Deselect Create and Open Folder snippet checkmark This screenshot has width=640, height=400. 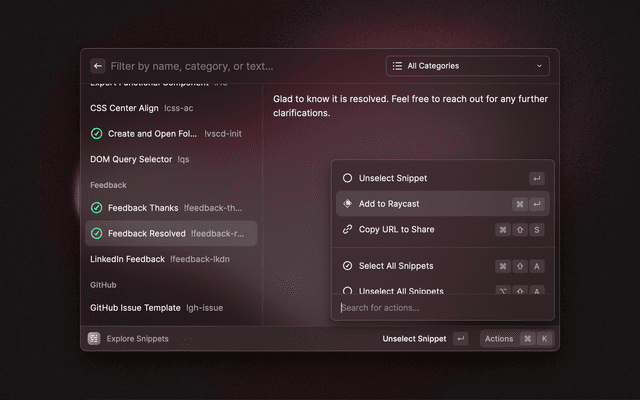97,133
